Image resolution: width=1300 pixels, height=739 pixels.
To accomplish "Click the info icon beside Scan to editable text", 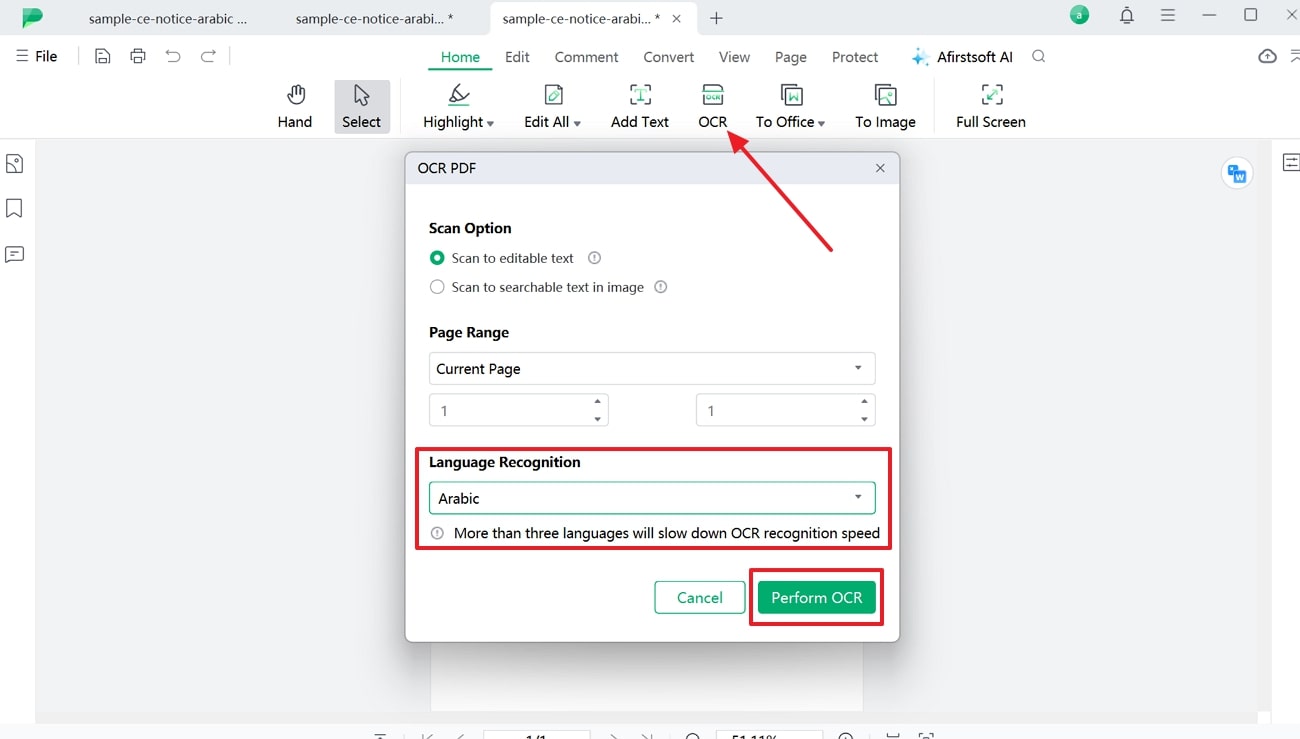I will tap(594, 258).
